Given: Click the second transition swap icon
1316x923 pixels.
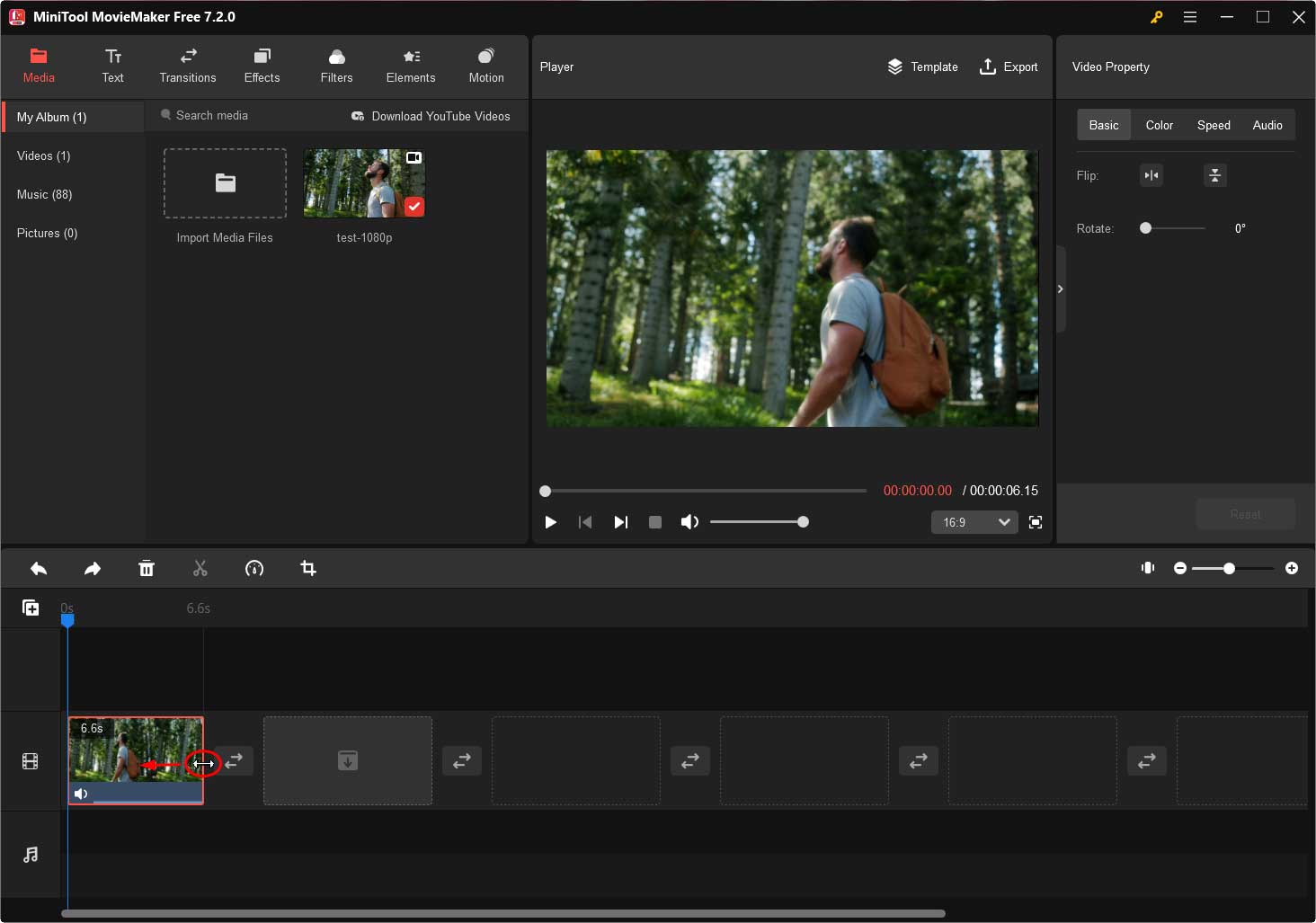Looking at the screenshot, I should (462, 760).
